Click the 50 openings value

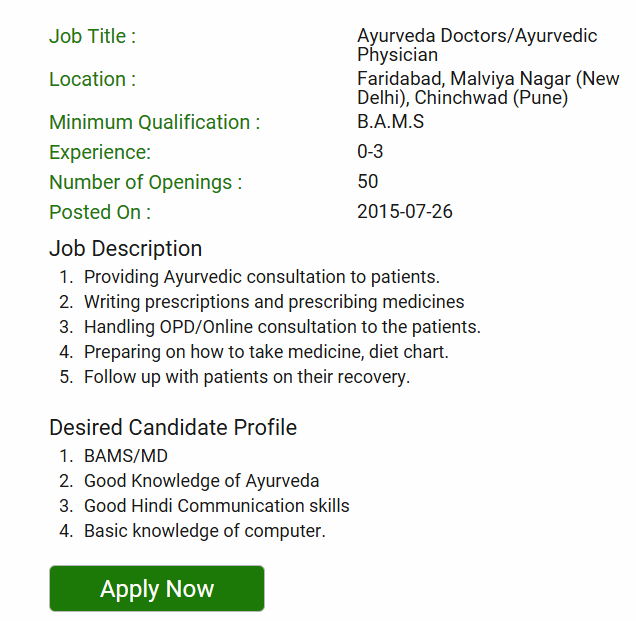tap(368, 182)
